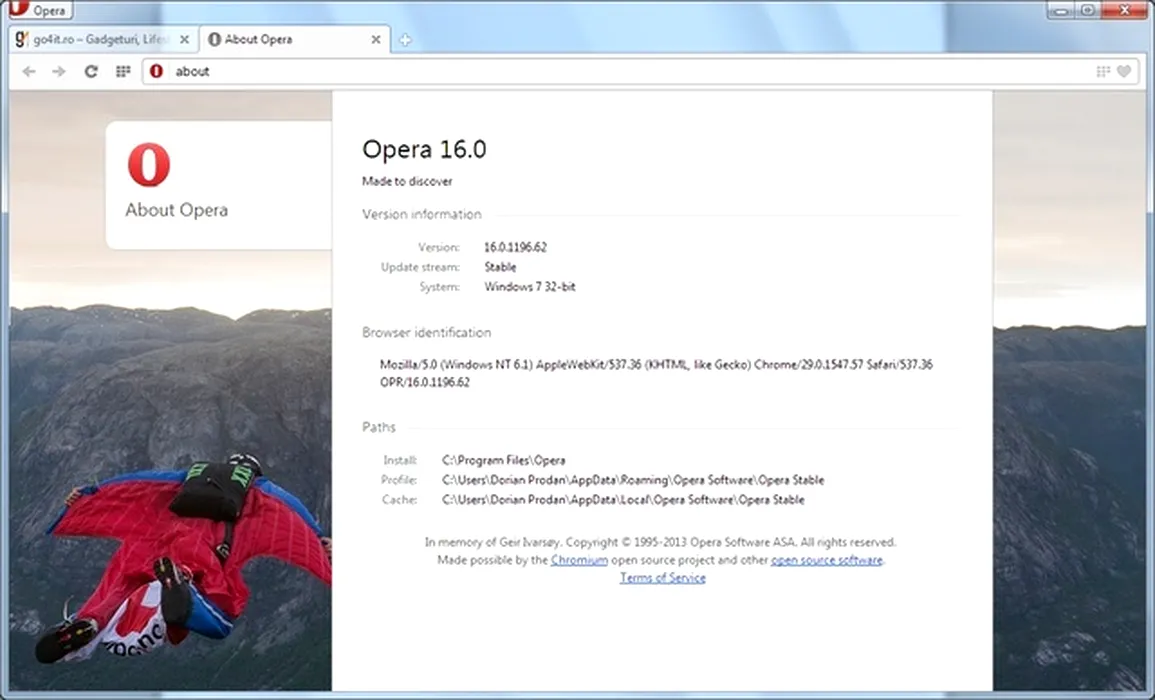
Task: Close the About Opera tab
Action: pos(376,40)
